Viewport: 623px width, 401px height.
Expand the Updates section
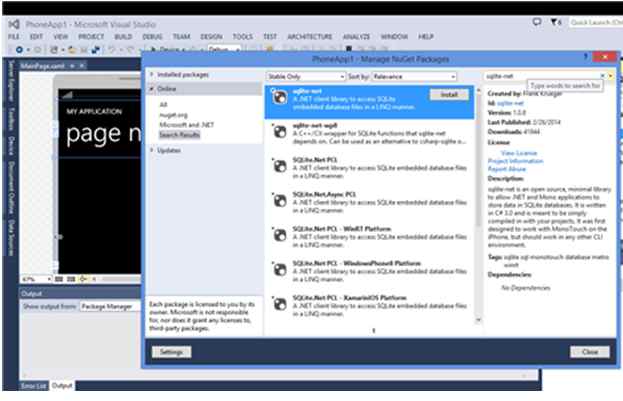(152, 150)
